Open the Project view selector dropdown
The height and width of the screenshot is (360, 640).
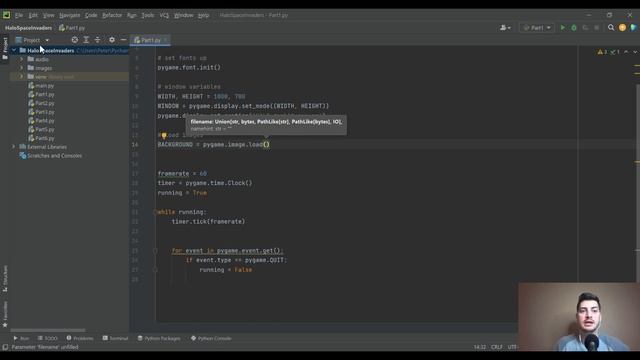click(x=32, y=40)
